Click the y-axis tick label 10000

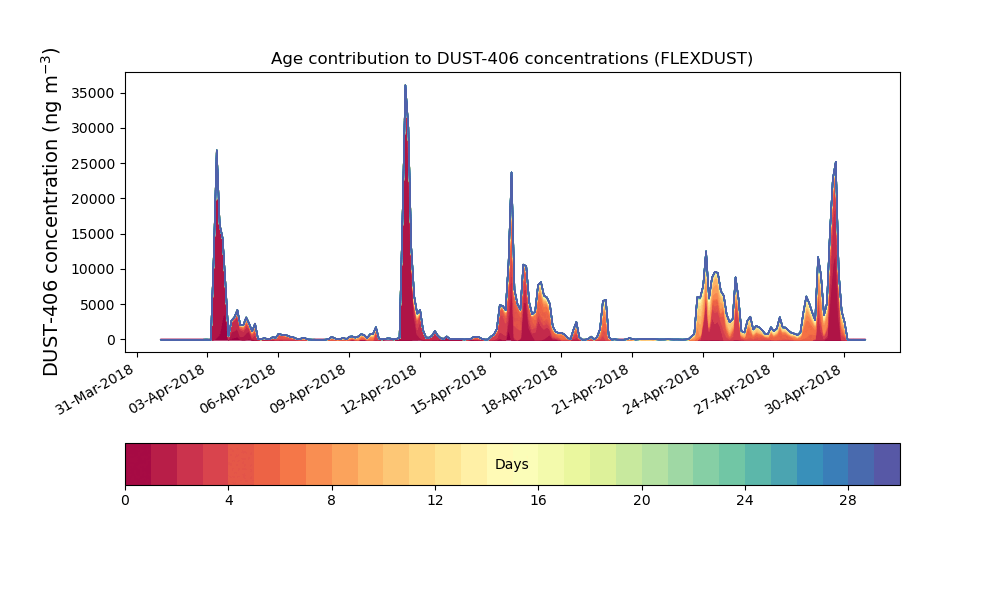pos(93,269)
